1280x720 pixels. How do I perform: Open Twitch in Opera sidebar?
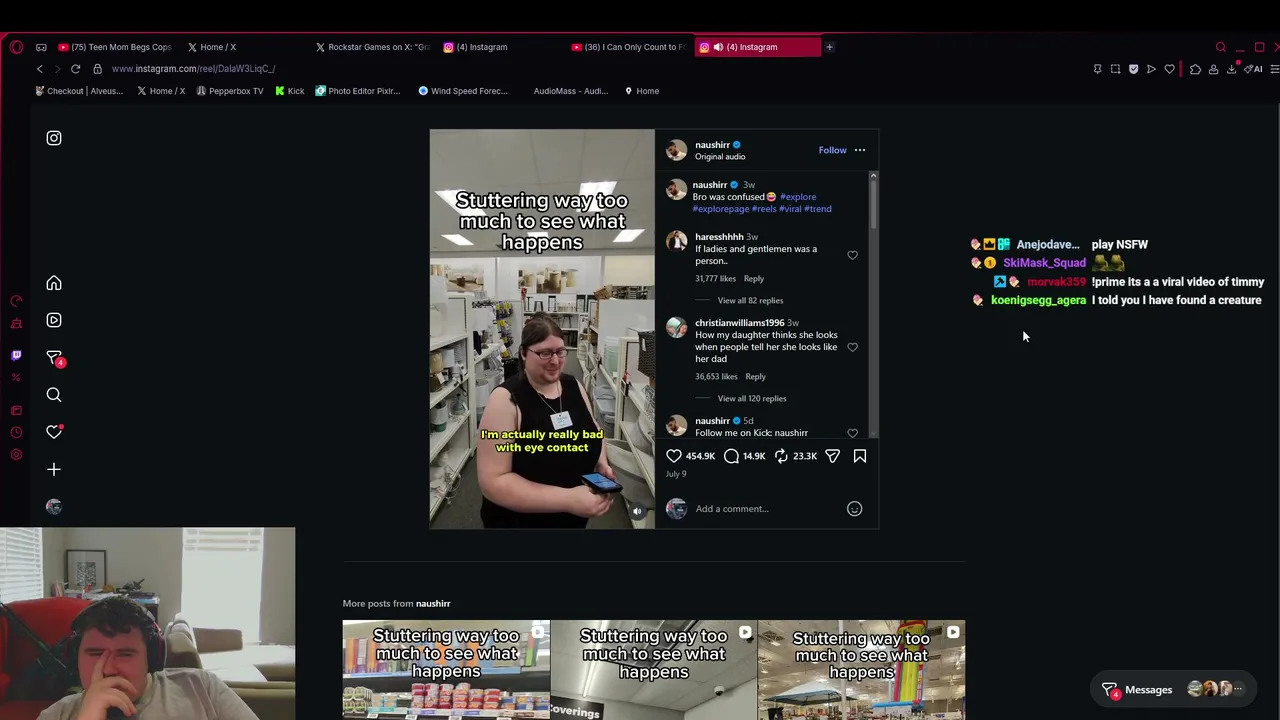(x=16, y=355)
